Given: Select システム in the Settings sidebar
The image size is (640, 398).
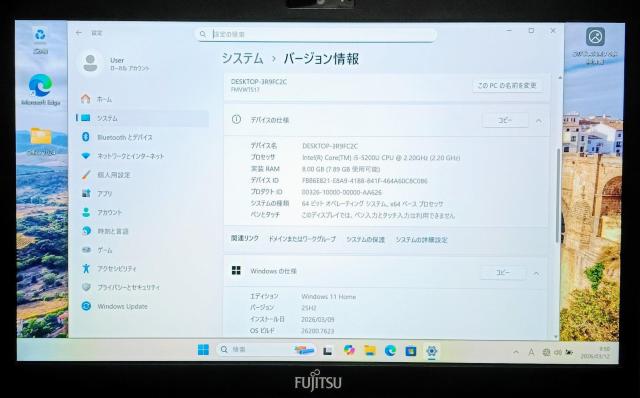Looking at the screenshot, I should click(142, 118).
